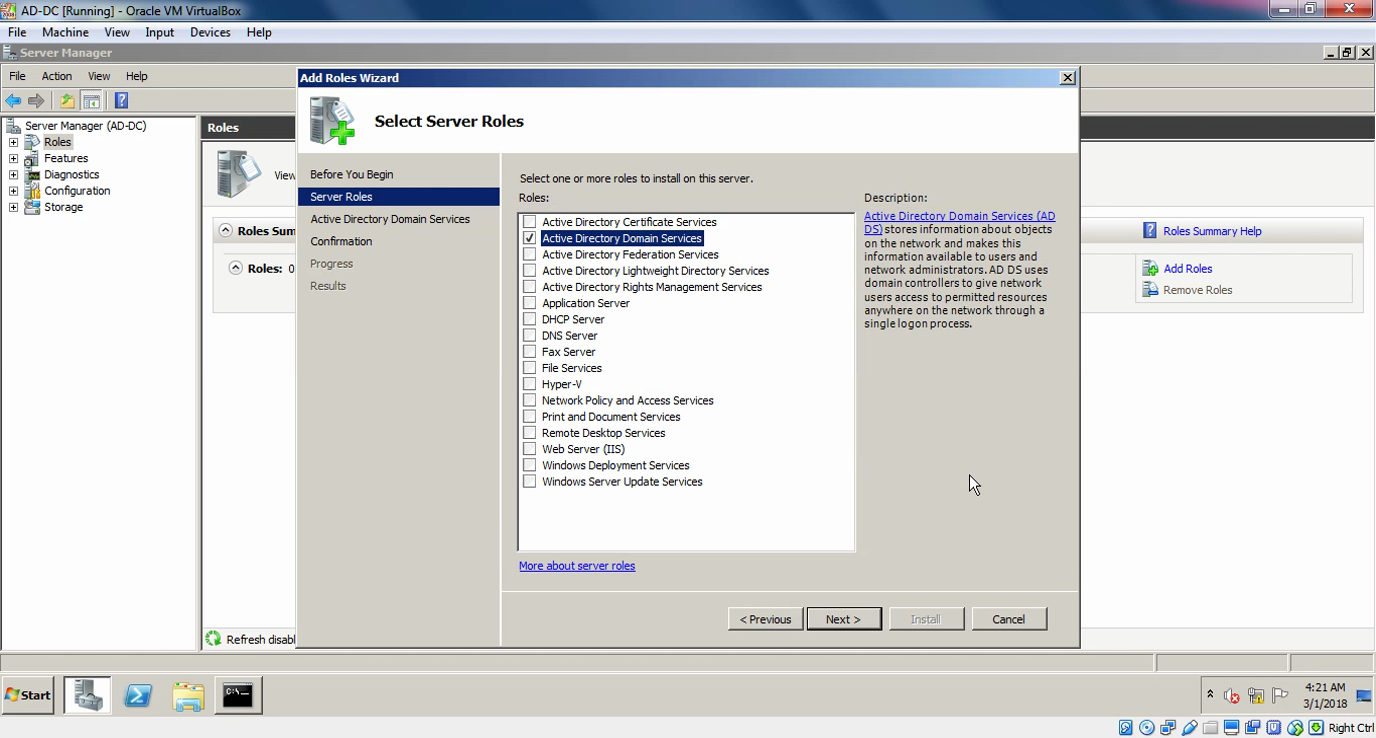Expand the Roles tree node
This screenshot has height=738, width=1376.
(13, 142)
